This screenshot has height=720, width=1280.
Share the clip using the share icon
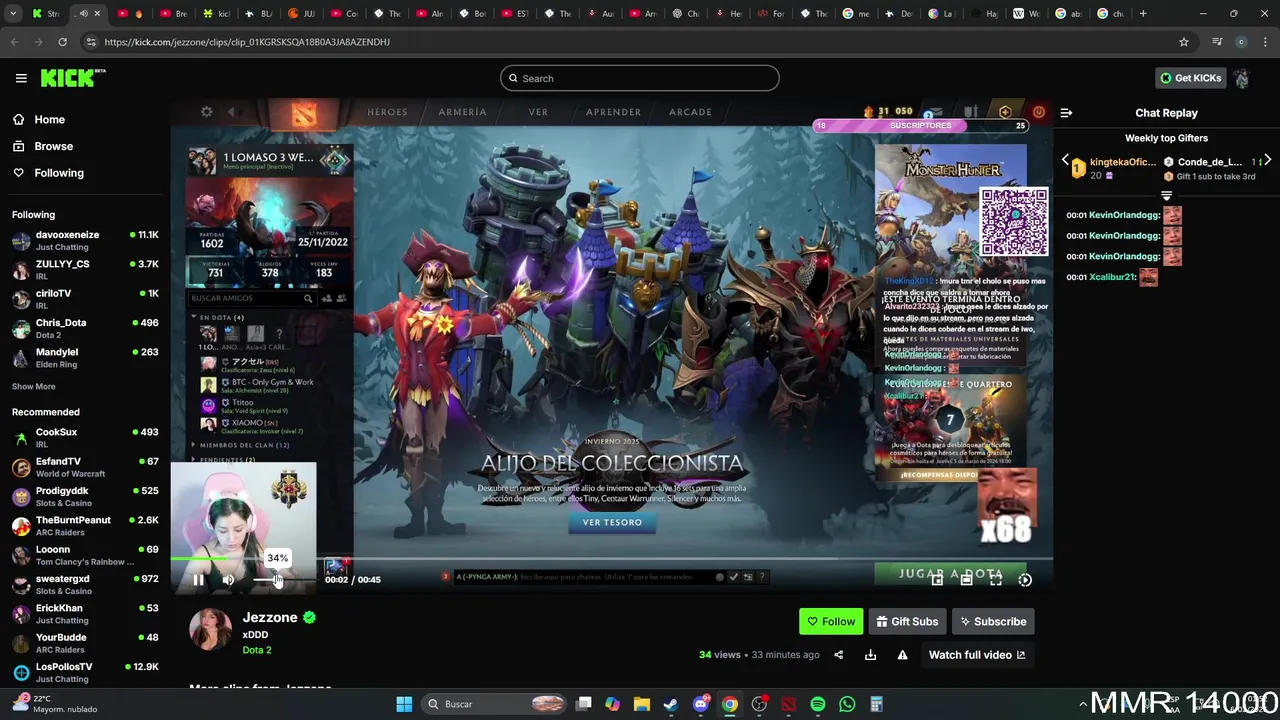click(838, 655)
